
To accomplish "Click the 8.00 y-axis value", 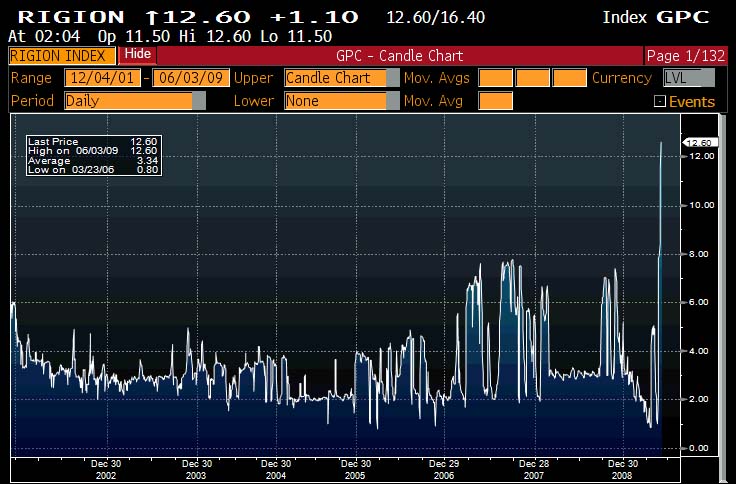I will tap(698, 254).
